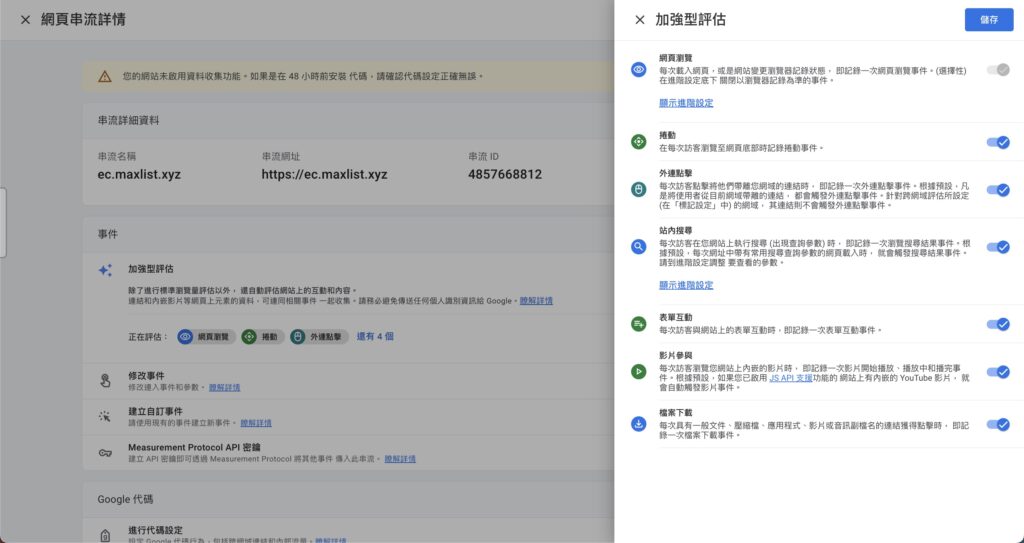The width and height of the screenshot is (1024, 543).
Task: Toggle the 表單互動 switch
Action: [998, 324]
